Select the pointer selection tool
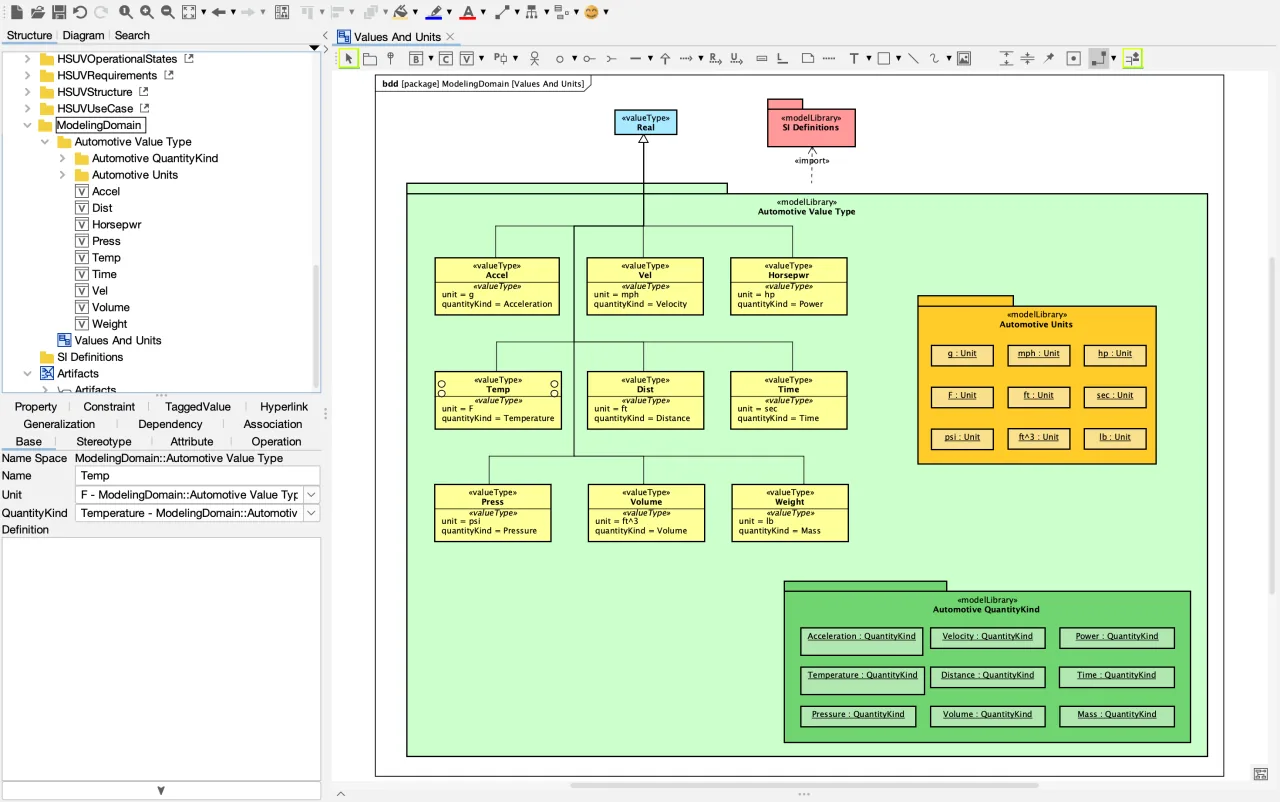Image resolution: width=1280 pixels, height=802 pixels. [x=348, y=58]
